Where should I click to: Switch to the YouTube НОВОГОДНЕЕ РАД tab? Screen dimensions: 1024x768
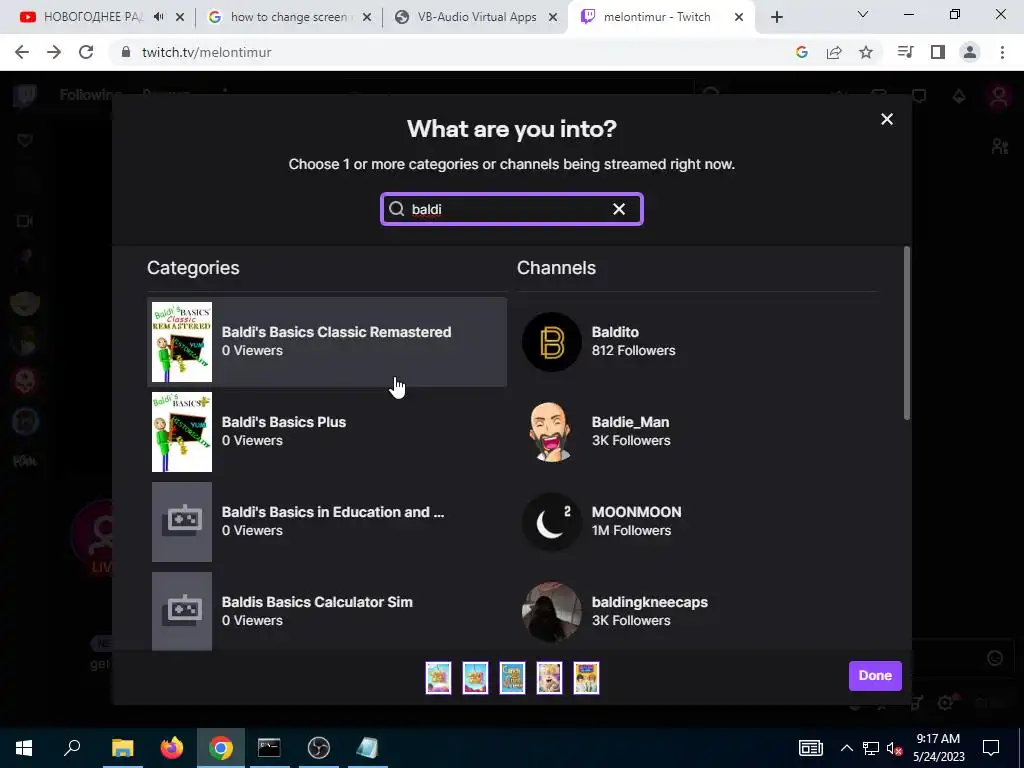click(91, 17)
